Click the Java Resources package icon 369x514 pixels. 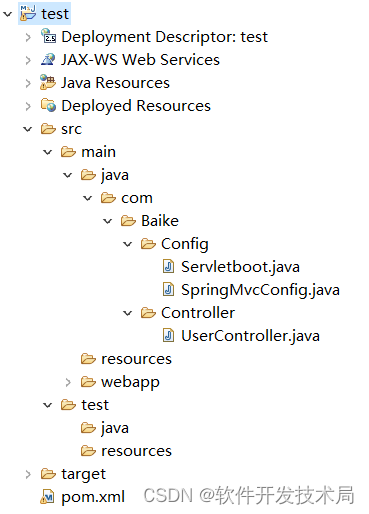[x=48, y=82]
